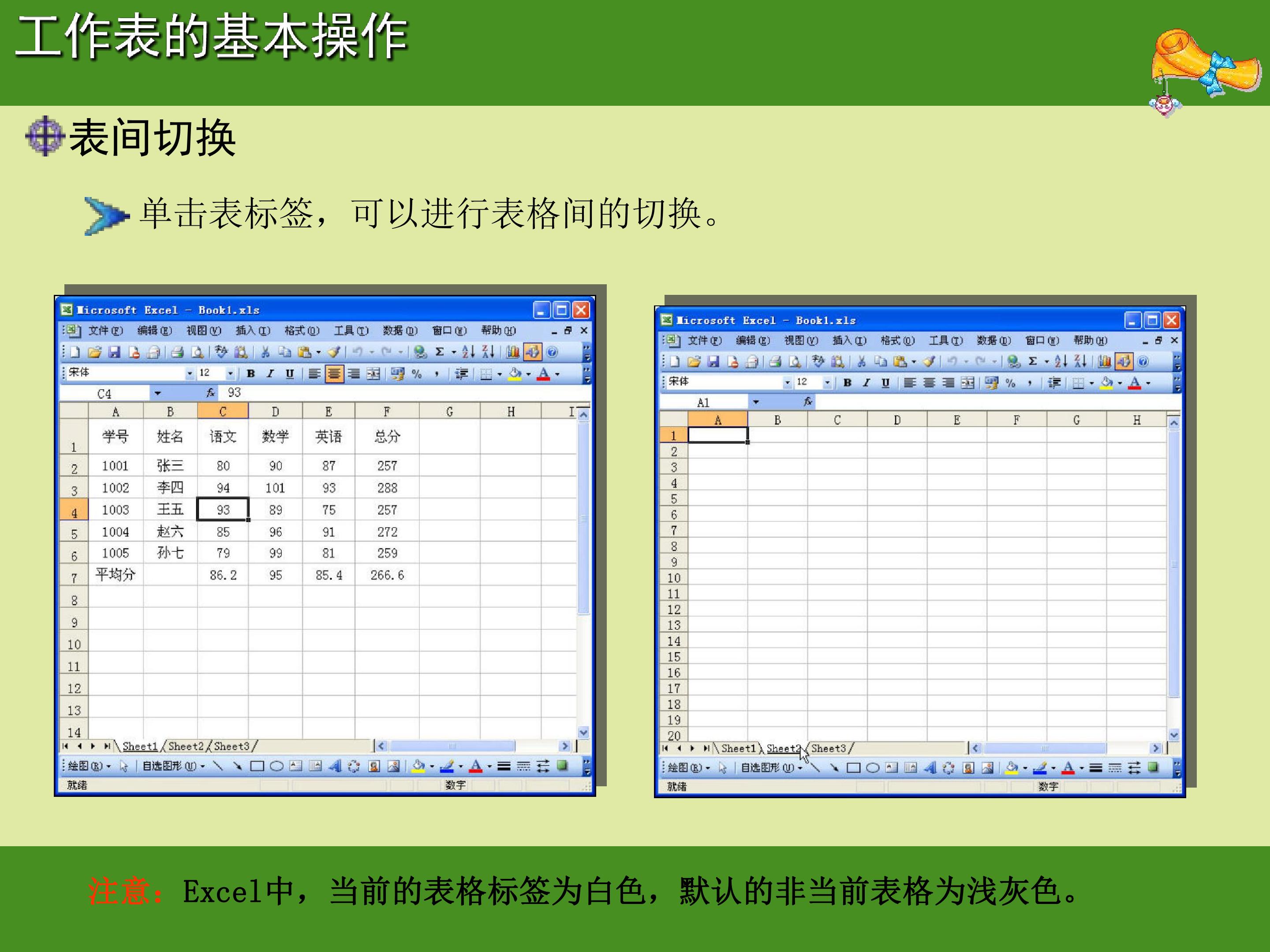Toggle Bold in left Excel window
Screen dimensions: 1270x952
coord(251,374)
